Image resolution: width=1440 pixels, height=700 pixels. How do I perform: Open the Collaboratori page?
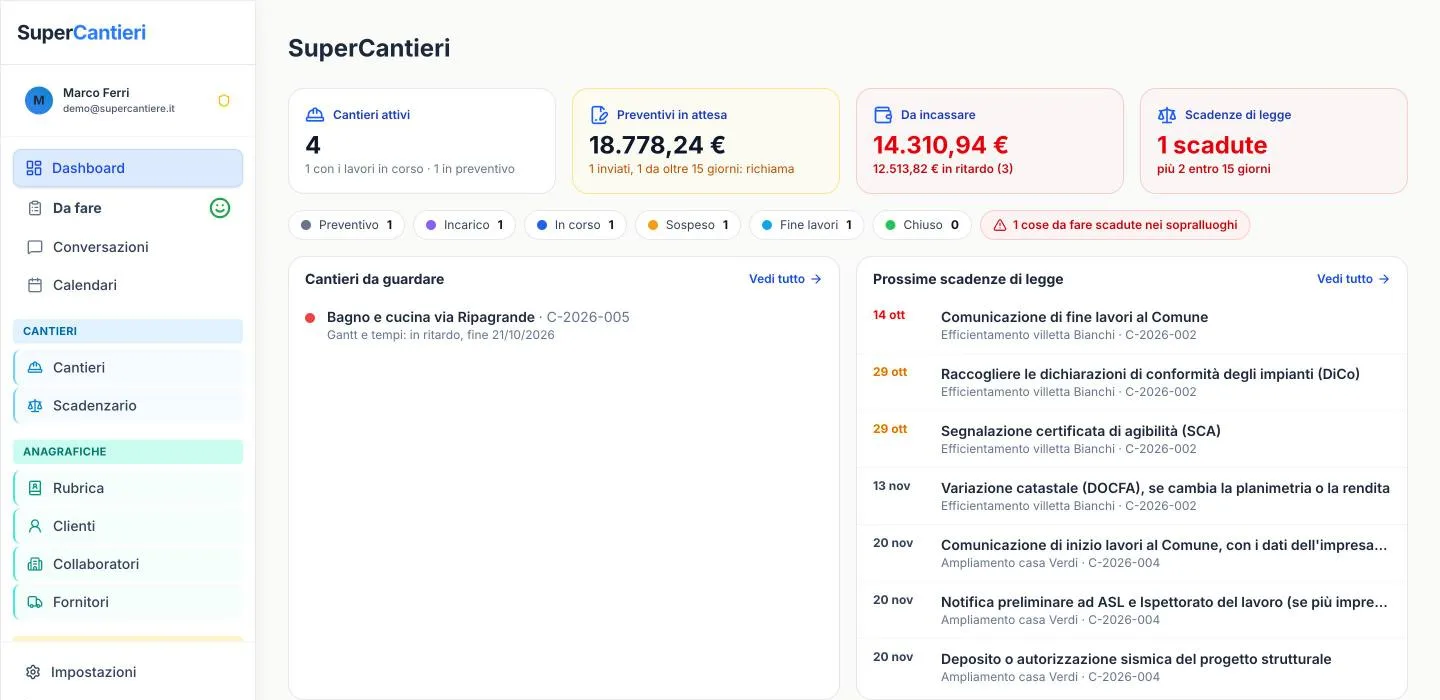coord(128,564)
